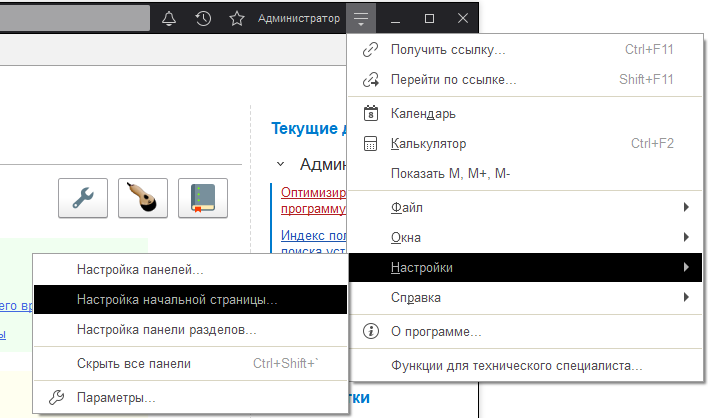
Task: Collapse the Админ section chevron
Action: pyautogui.click(x=281, y=163)
